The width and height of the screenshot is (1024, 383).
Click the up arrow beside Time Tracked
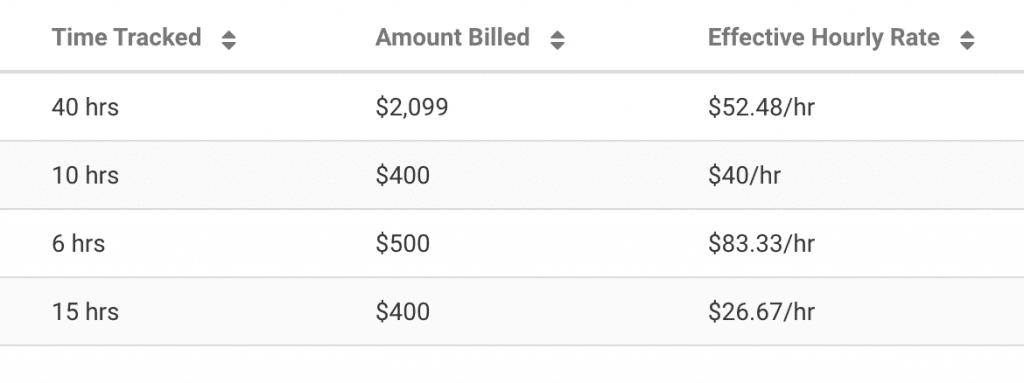click(x=228, y=35)
